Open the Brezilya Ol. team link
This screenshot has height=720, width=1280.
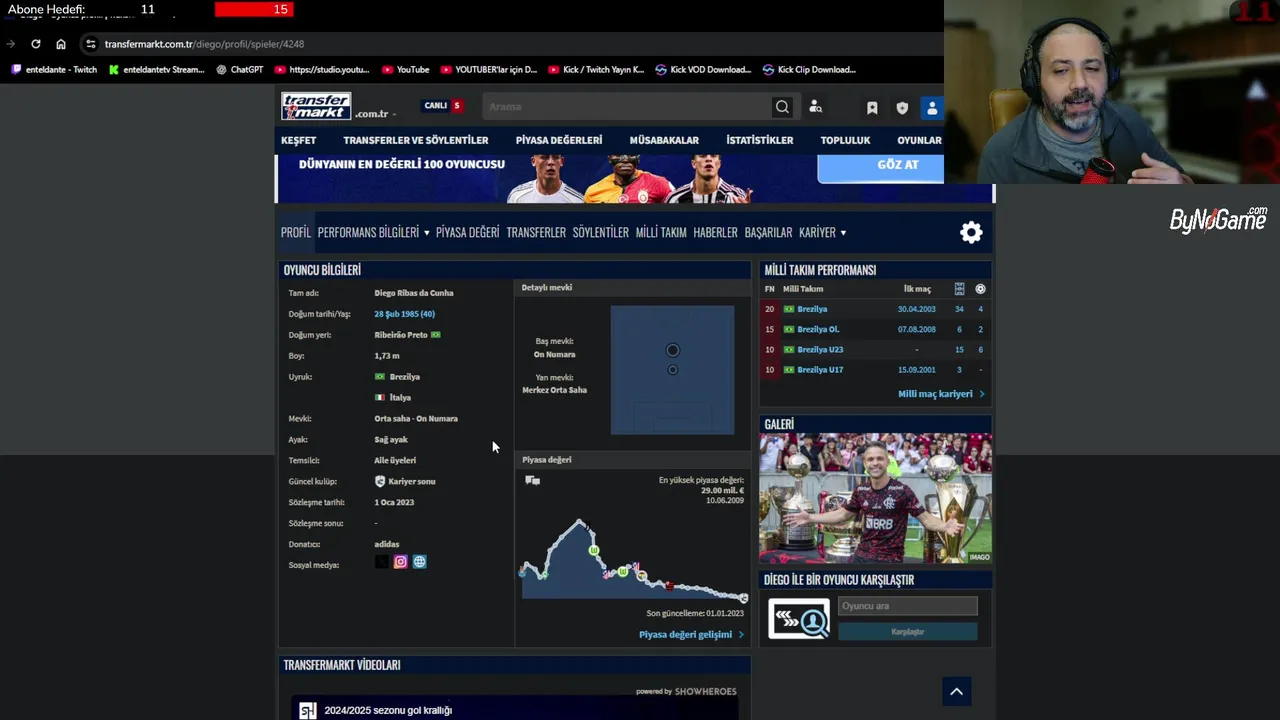pos(818,329)
